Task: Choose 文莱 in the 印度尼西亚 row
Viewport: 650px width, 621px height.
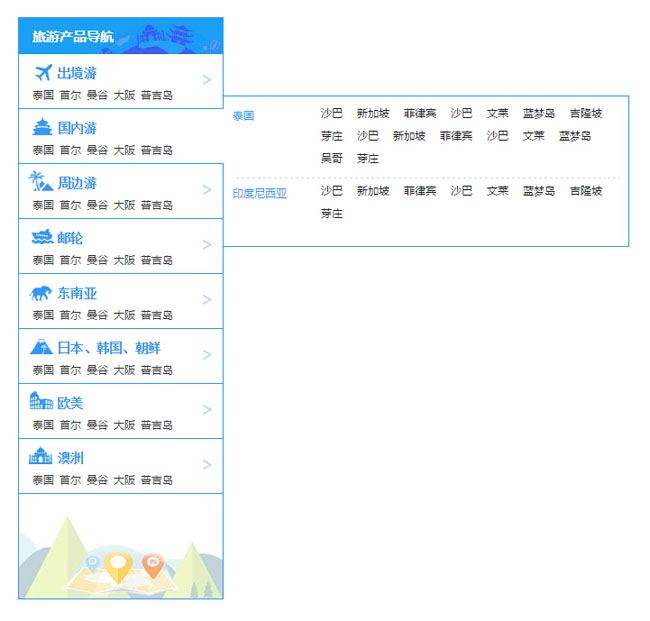Action: (x=497, y=191)
